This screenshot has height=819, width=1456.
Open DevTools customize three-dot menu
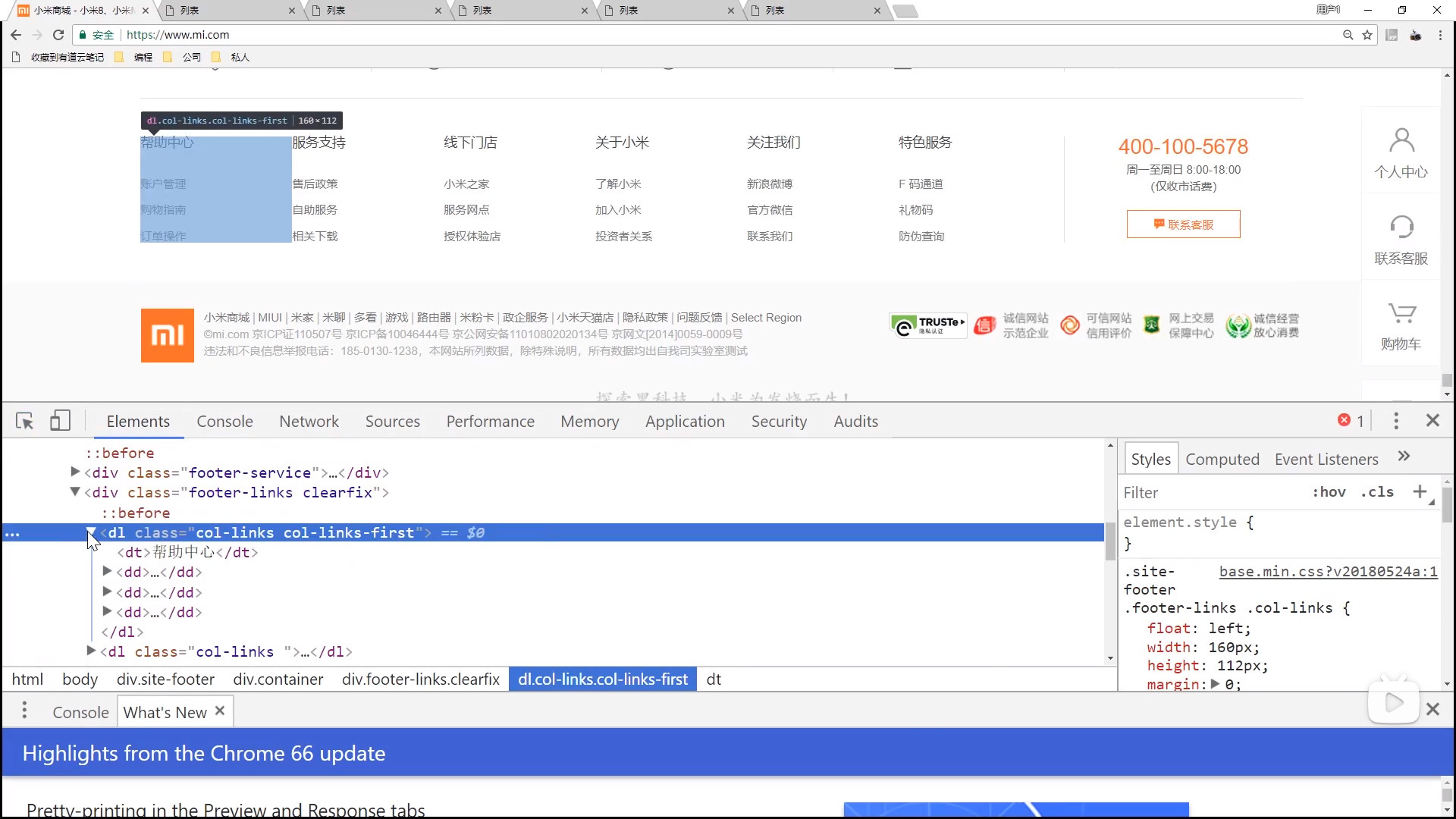click(x=1396, y=421)
